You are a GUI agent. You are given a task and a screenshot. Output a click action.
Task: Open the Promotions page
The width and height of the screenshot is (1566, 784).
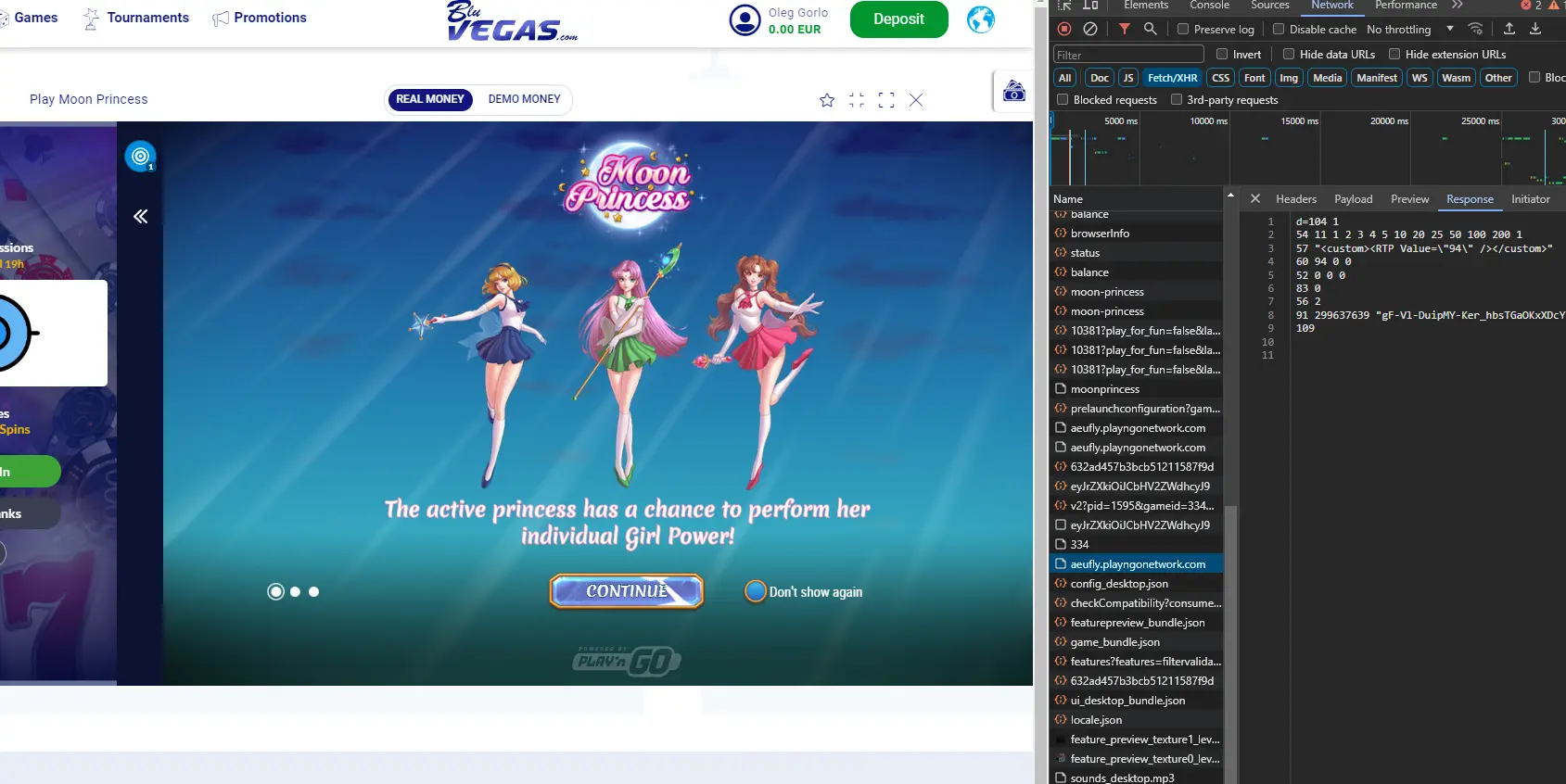tap(259, 18)
